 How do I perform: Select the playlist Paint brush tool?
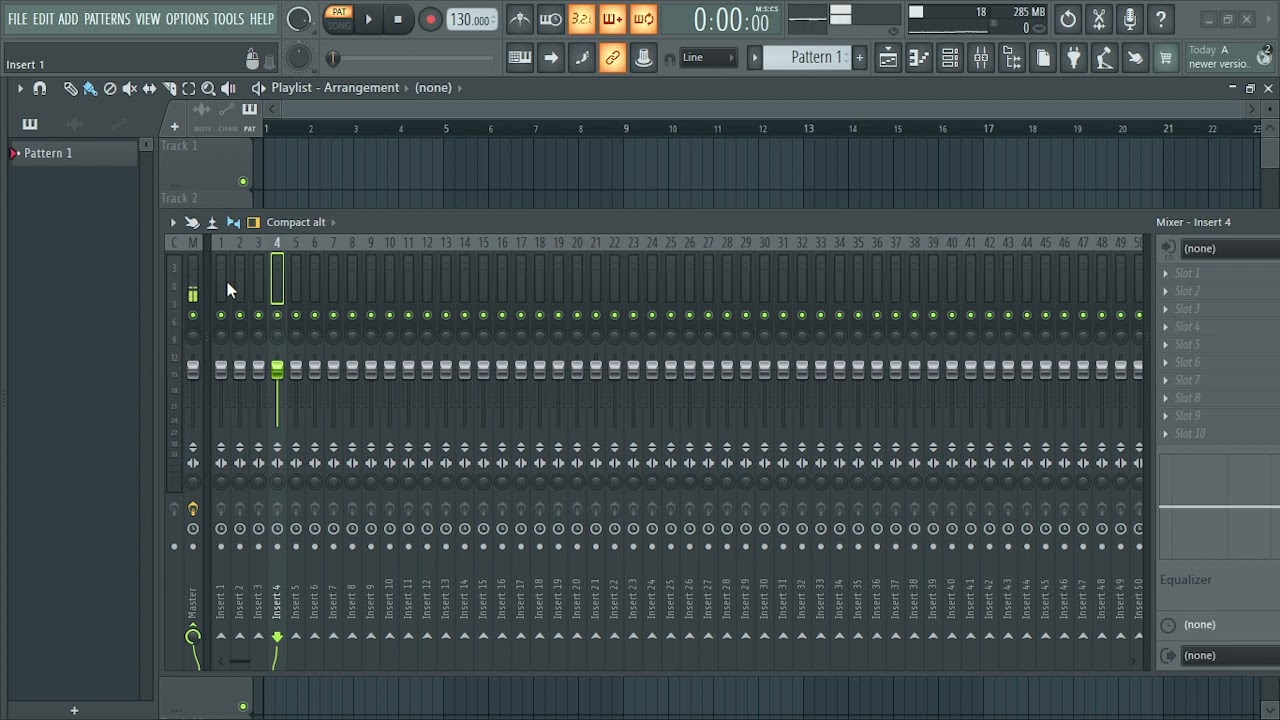tap(90, 88)
